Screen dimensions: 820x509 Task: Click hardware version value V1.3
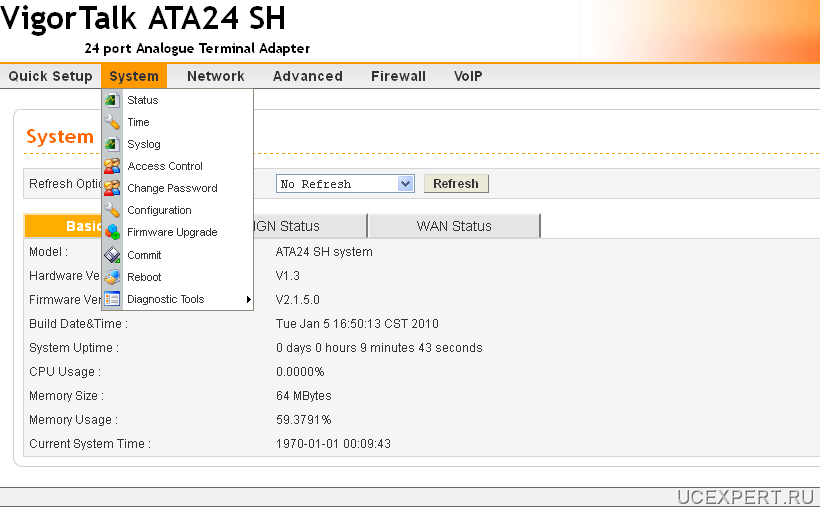pyautogui.click(x=287, y=276)
